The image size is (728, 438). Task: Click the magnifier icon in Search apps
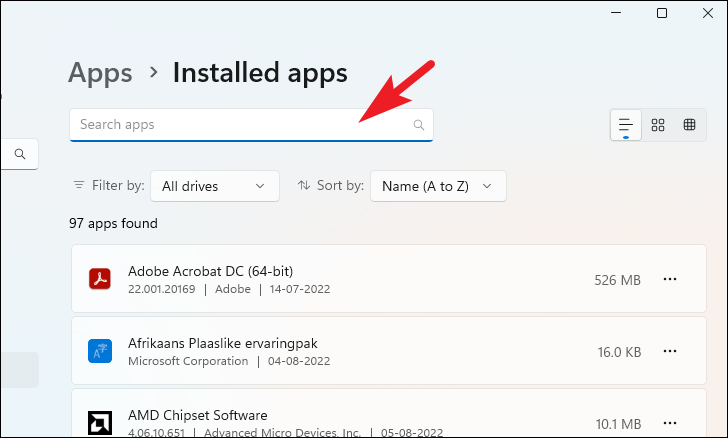pos(418,124)
